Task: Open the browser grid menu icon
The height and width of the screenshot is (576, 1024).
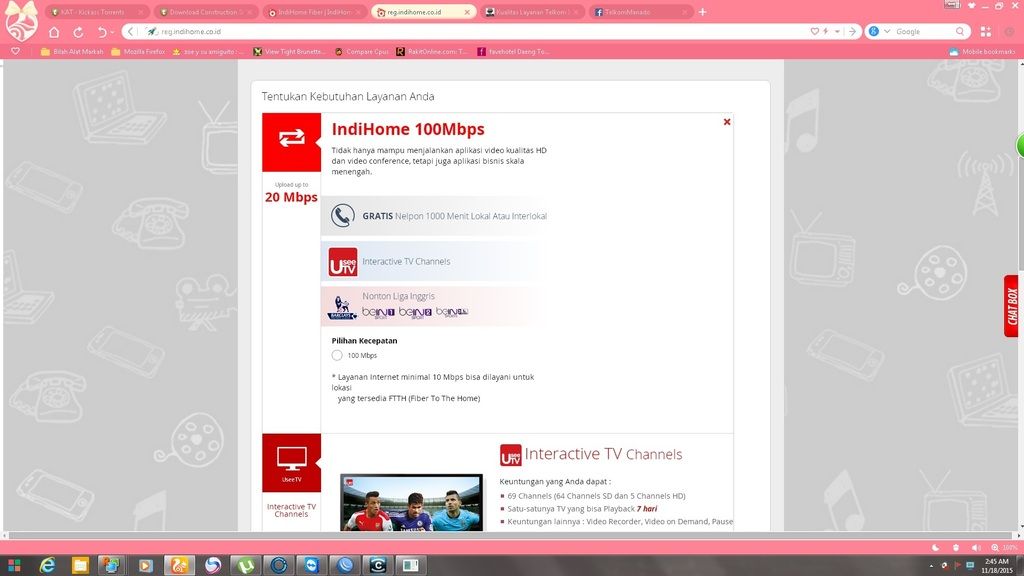Action: tap(985, 31)
